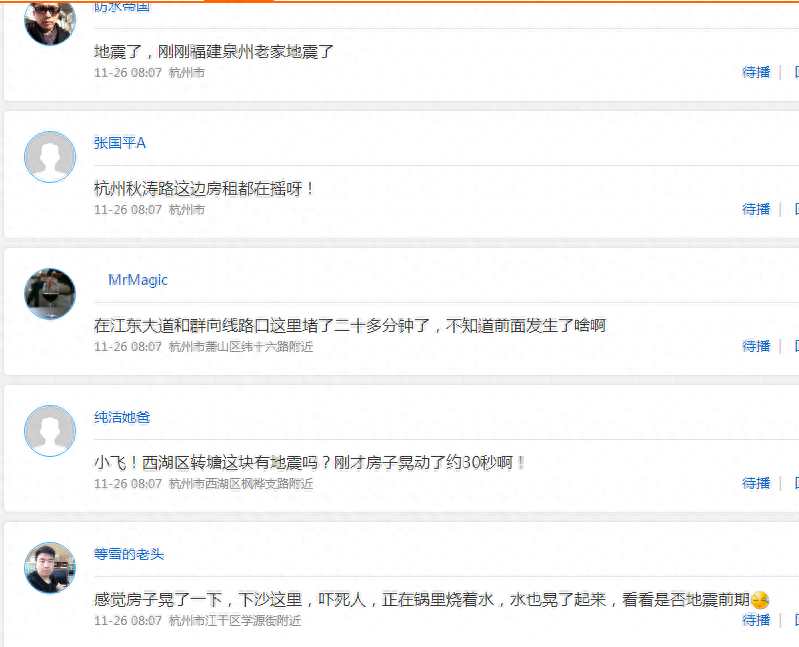
Task: Open the MrMagic username link
Action: tap(138, 280)
